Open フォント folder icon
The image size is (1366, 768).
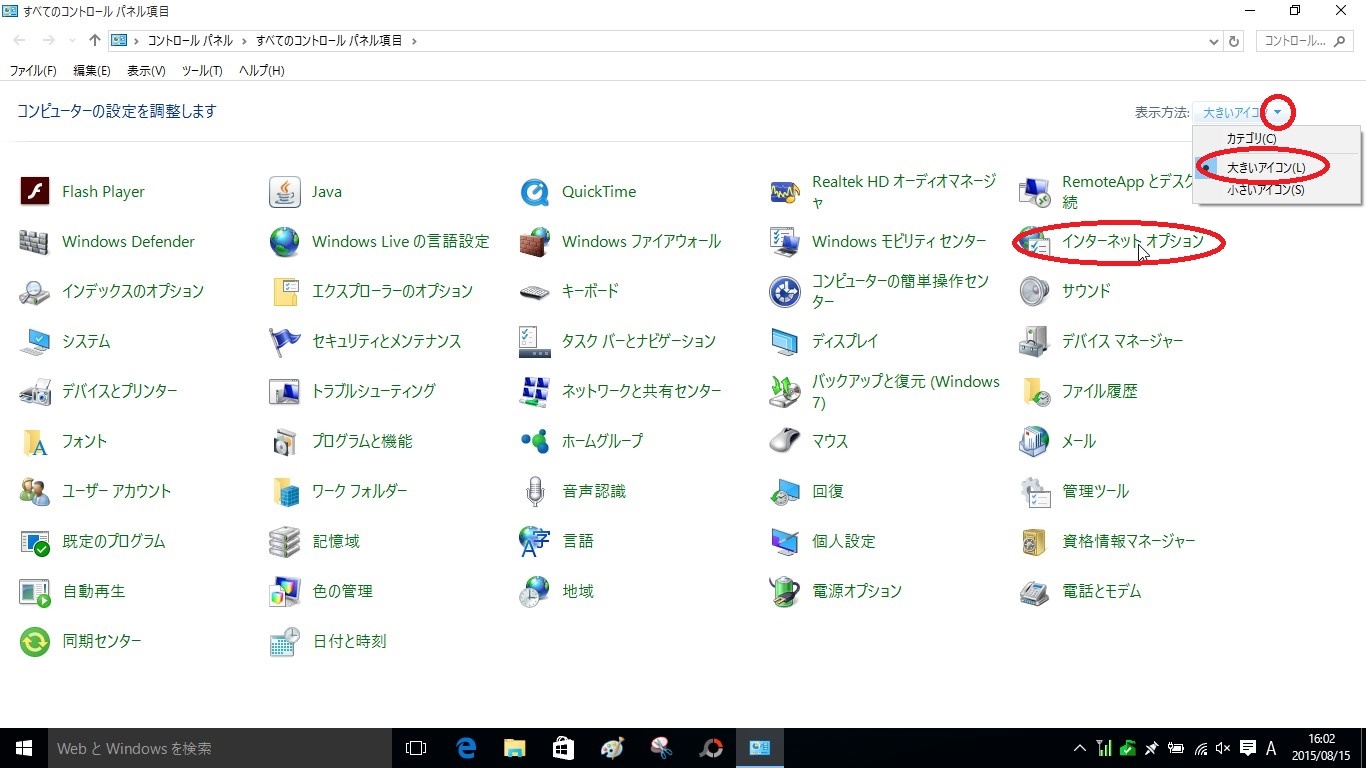coord(35,441)
